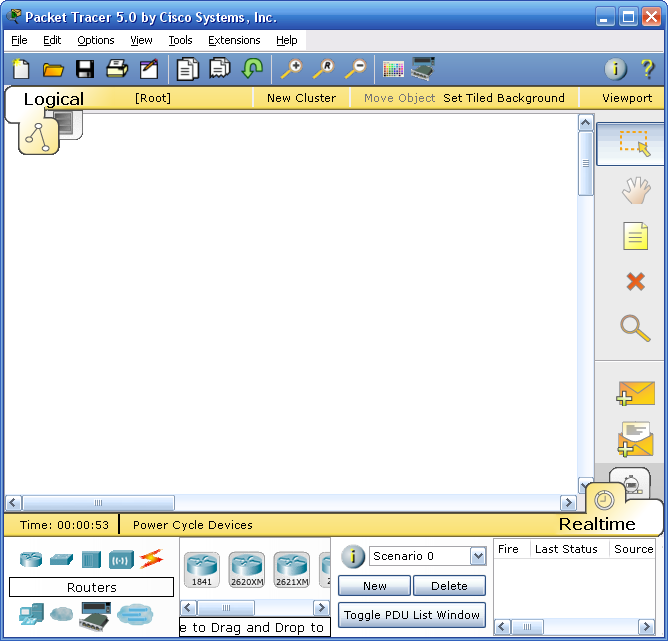Select the Wireless Devices category icon
The height and width of the screenshot is (641, 668).
pyautogui.click(x=121, y=559)
